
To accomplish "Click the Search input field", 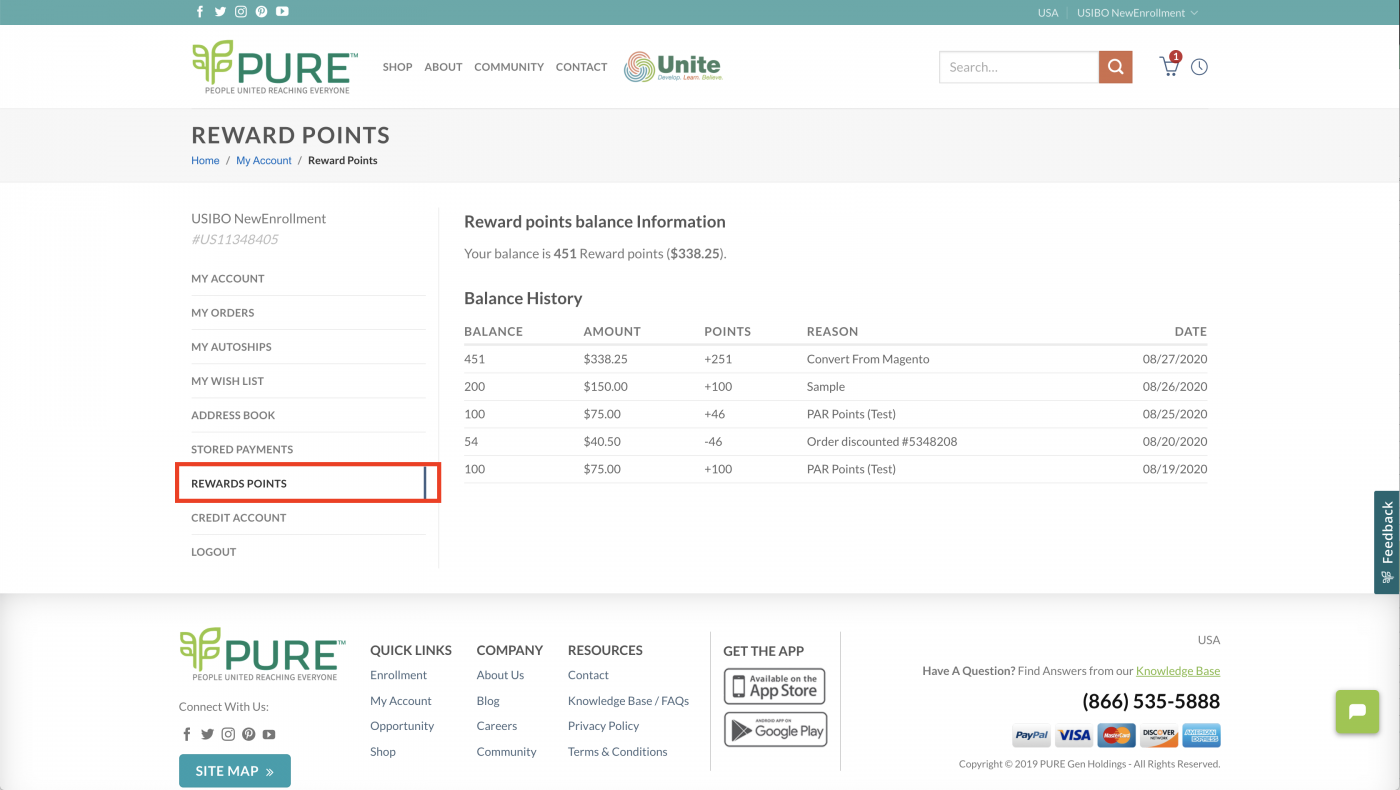I will click(1019, 67).
